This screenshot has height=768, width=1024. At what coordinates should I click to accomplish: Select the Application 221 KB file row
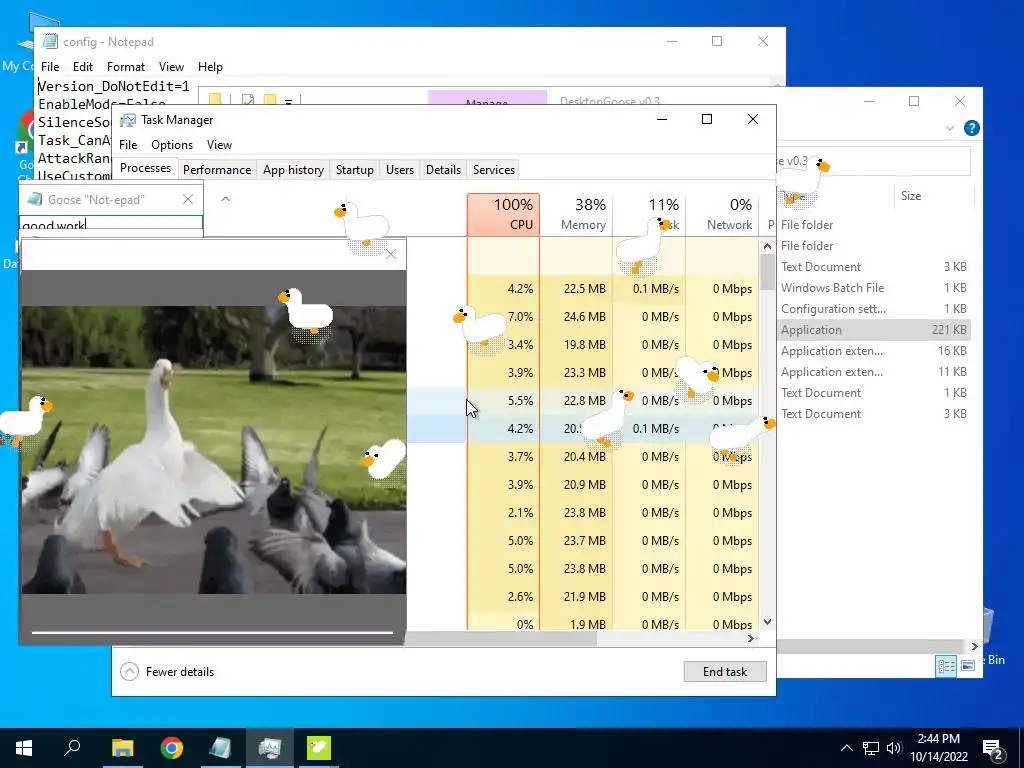point(874,330)
